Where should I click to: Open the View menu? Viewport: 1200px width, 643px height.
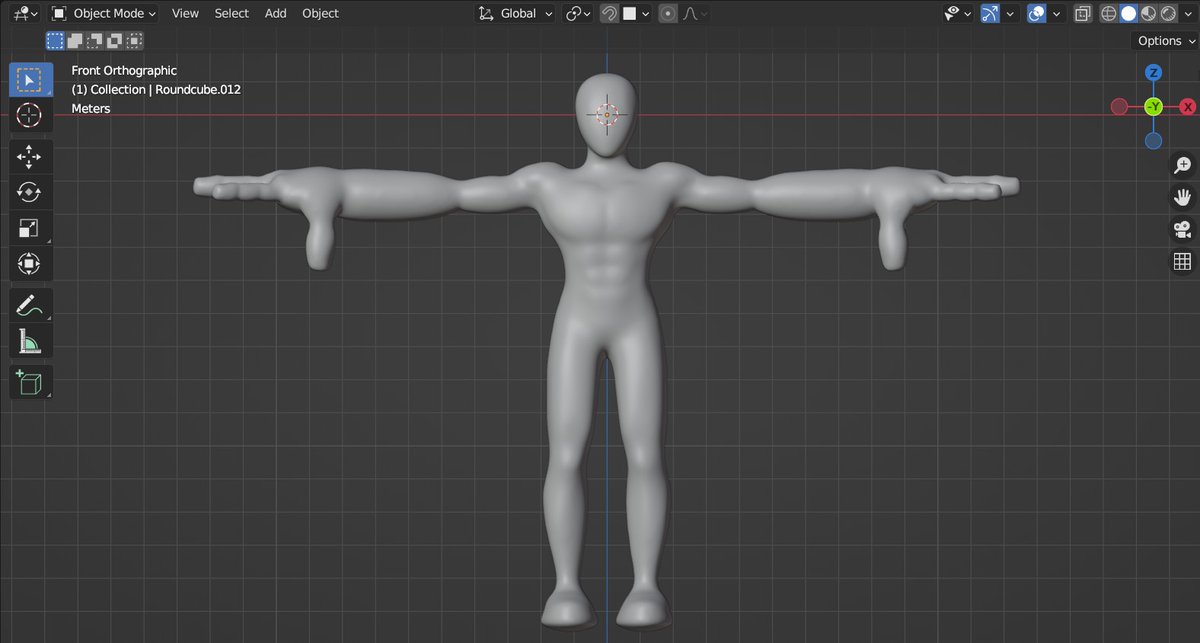(185, 13)
